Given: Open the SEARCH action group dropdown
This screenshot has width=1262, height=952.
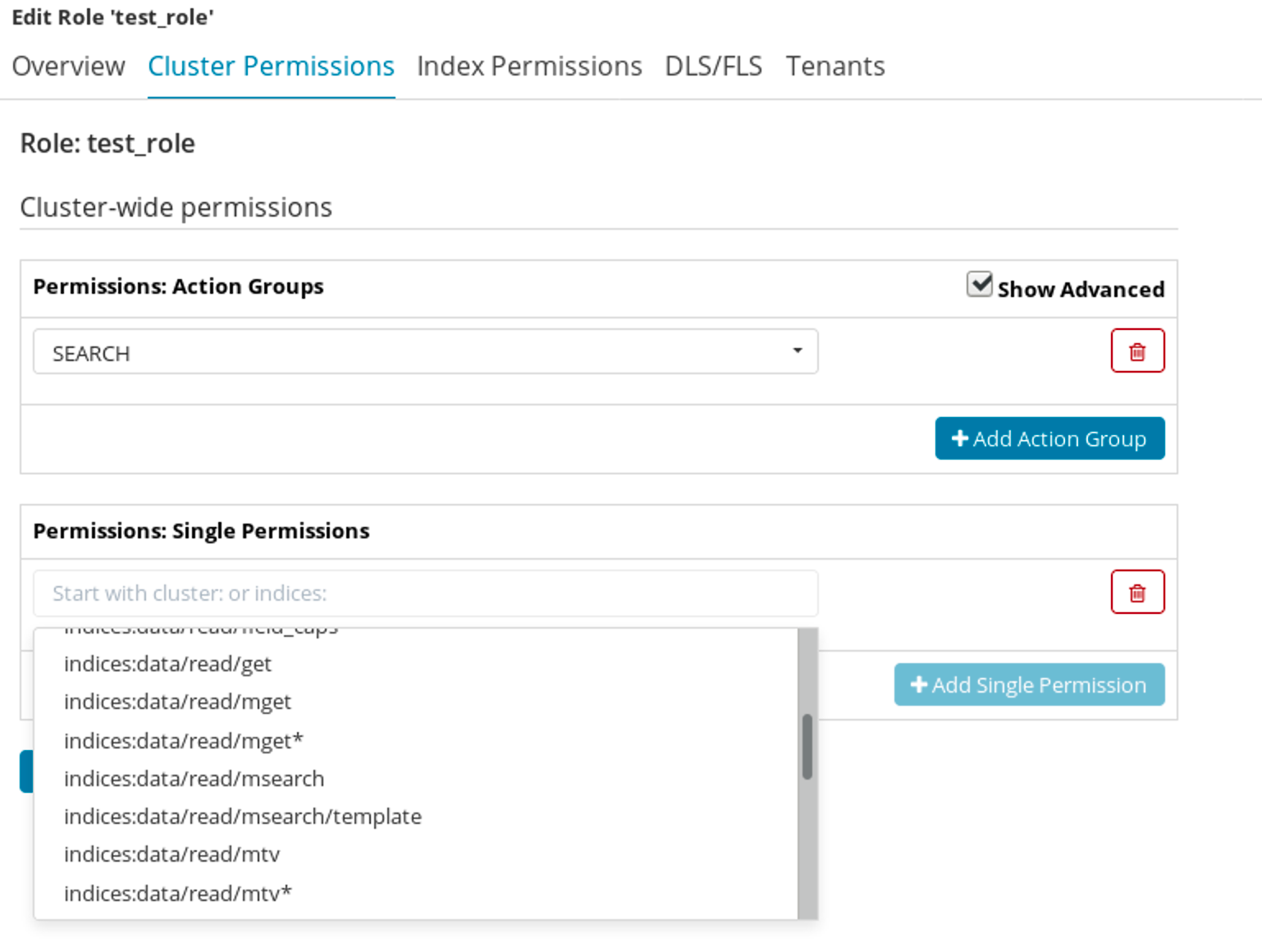Looking at the screenshot, I should (425, 352).
